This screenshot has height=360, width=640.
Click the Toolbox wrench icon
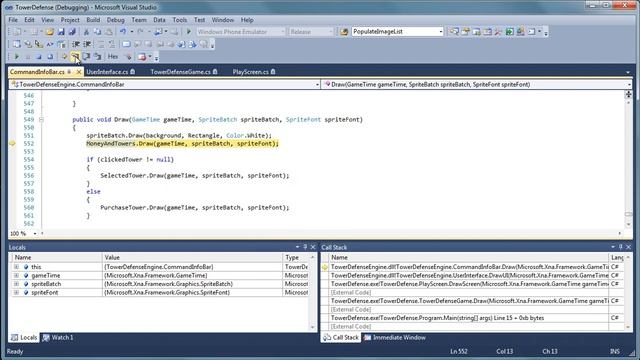[498, 31]
